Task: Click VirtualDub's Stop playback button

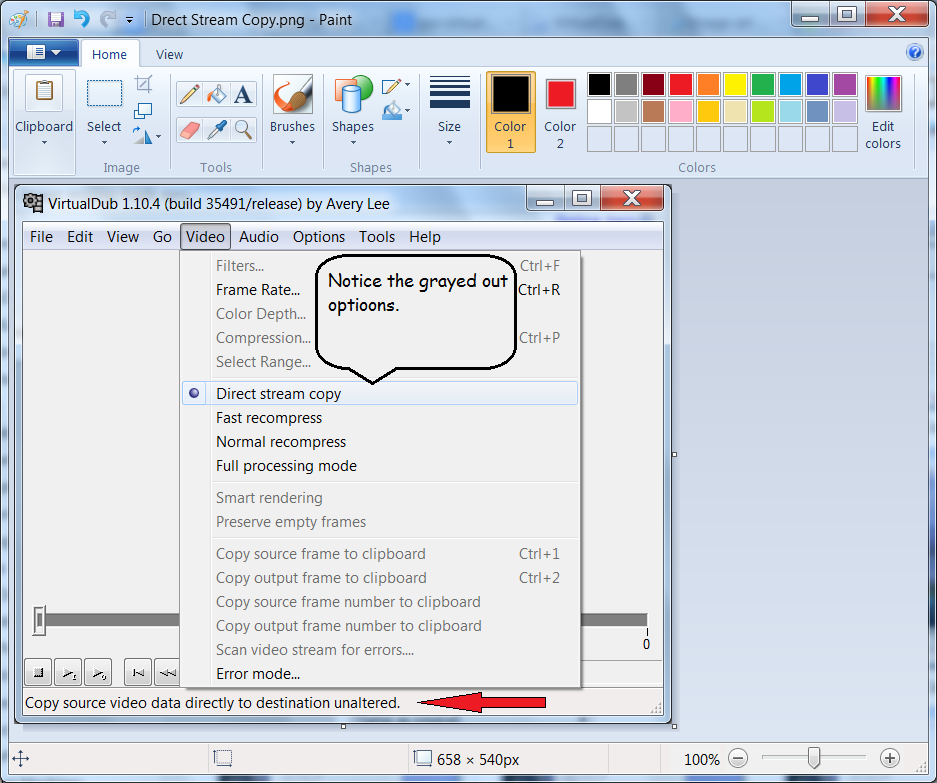Action: coord(38,673)
